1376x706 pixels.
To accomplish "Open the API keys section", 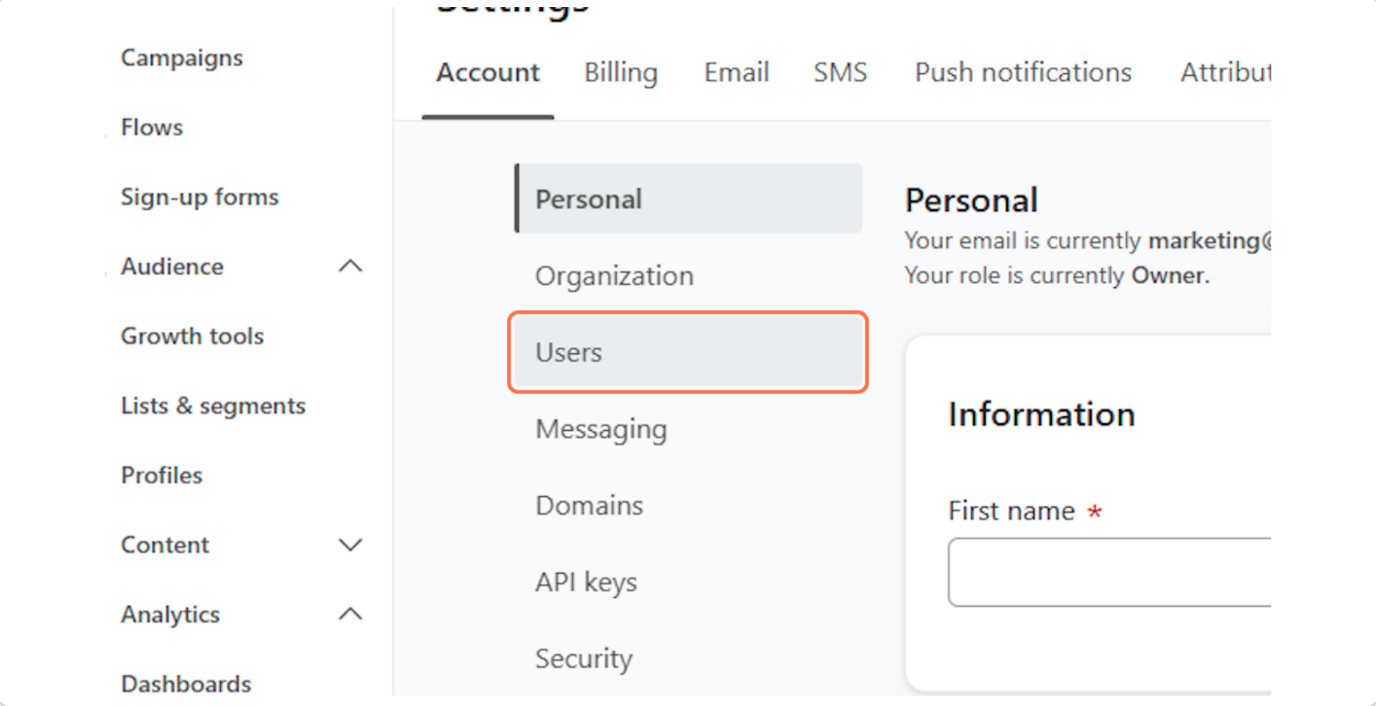I will coord(586,582).
